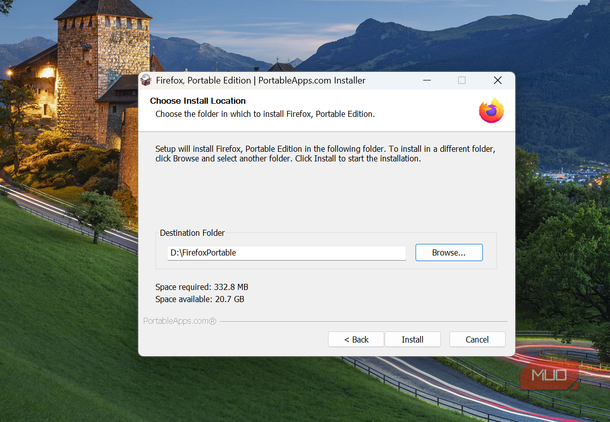Close the installer window with X

tap(498, 80)
